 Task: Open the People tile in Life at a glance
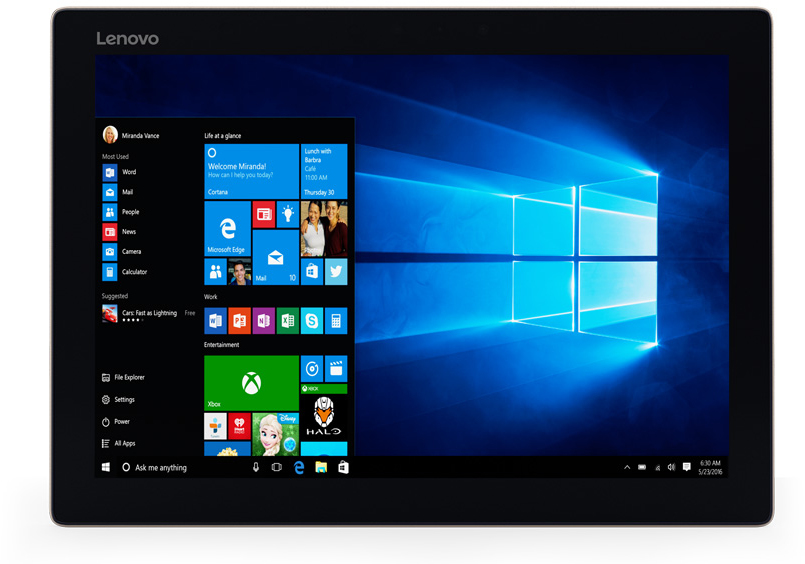[x=216, y=271]
